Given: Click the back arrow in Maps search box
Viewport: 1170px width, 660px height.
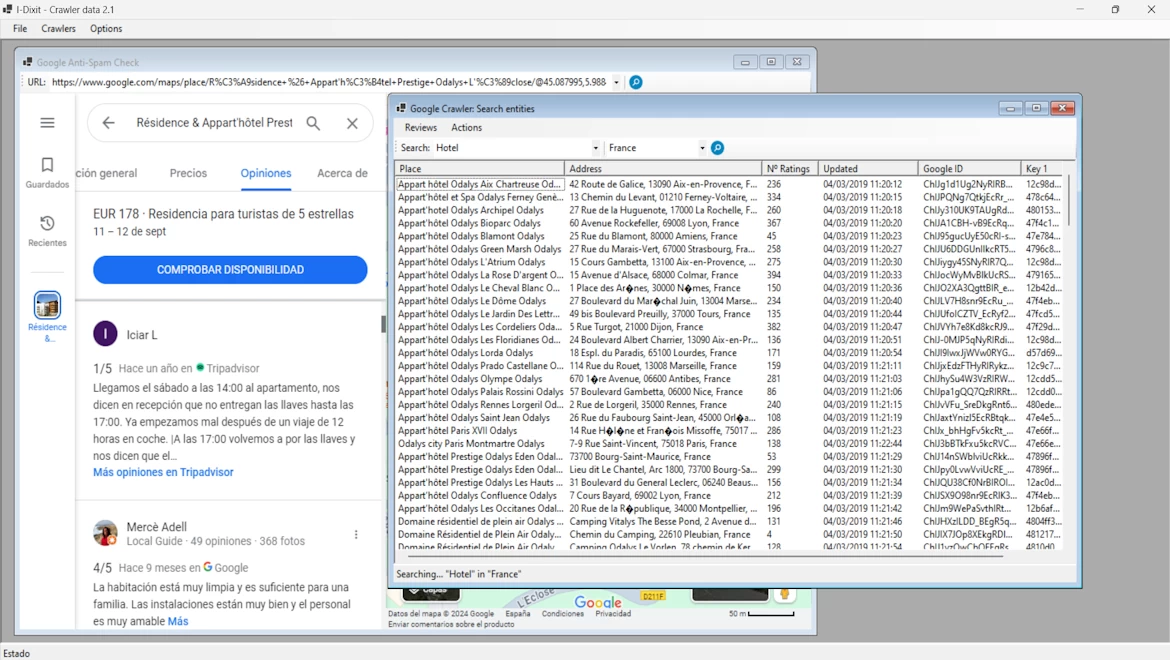Looking at the screenshot, I should tap(108, 123).
